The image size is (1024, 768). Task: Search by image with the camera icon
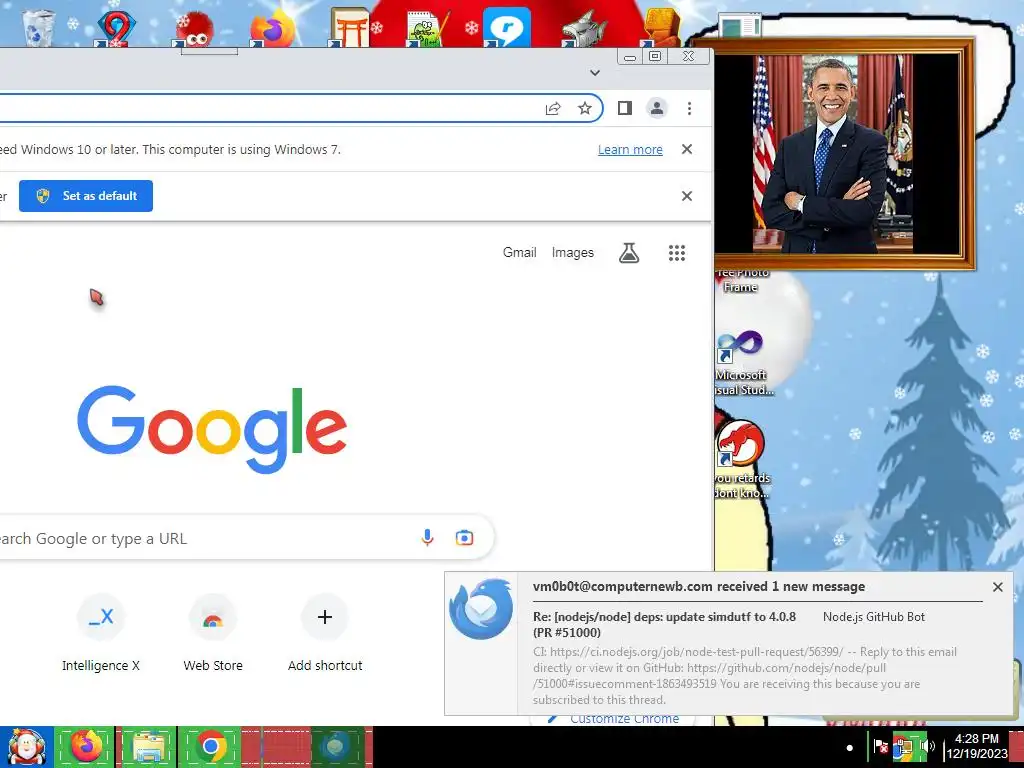tap(464, 537)
